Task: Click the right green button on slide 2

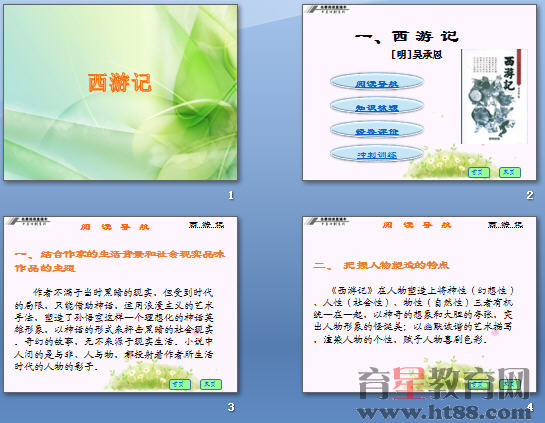Action: [x=510, y=172]
